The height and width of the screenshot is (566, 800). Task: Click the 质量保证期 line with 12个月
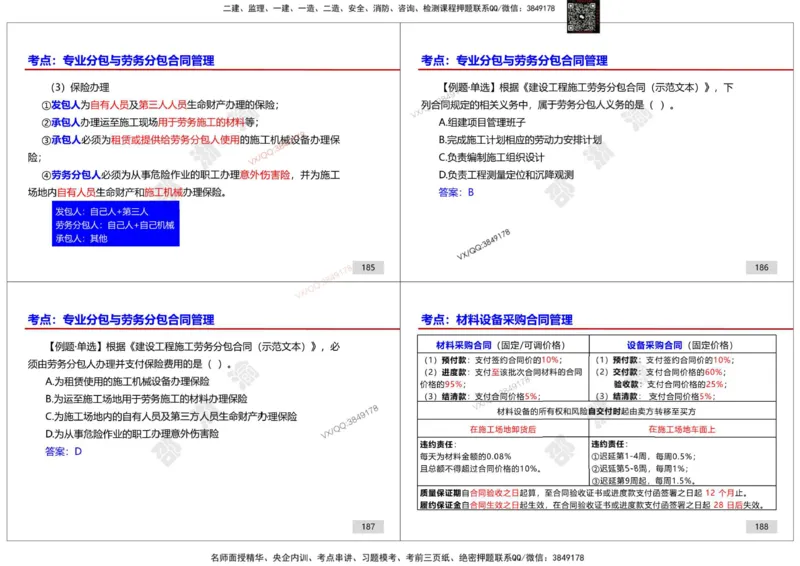coord(584,493)
